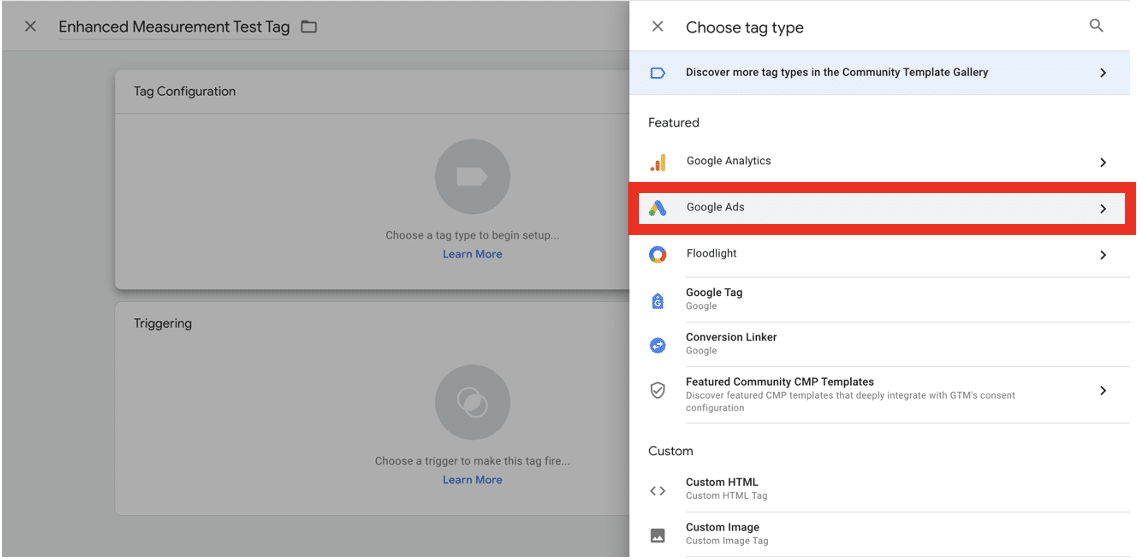
Task: Click the Custom HTML code brackets icon
Action: [657, 490]
